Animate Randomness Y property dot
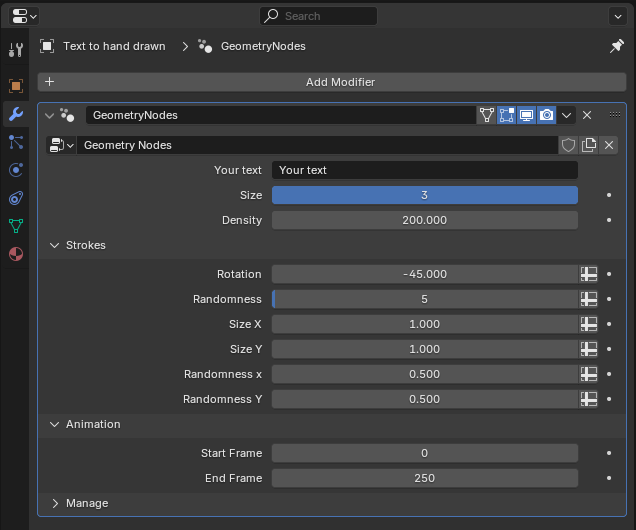The width and height of the screenshot is (636, 530). click(609, 399)
